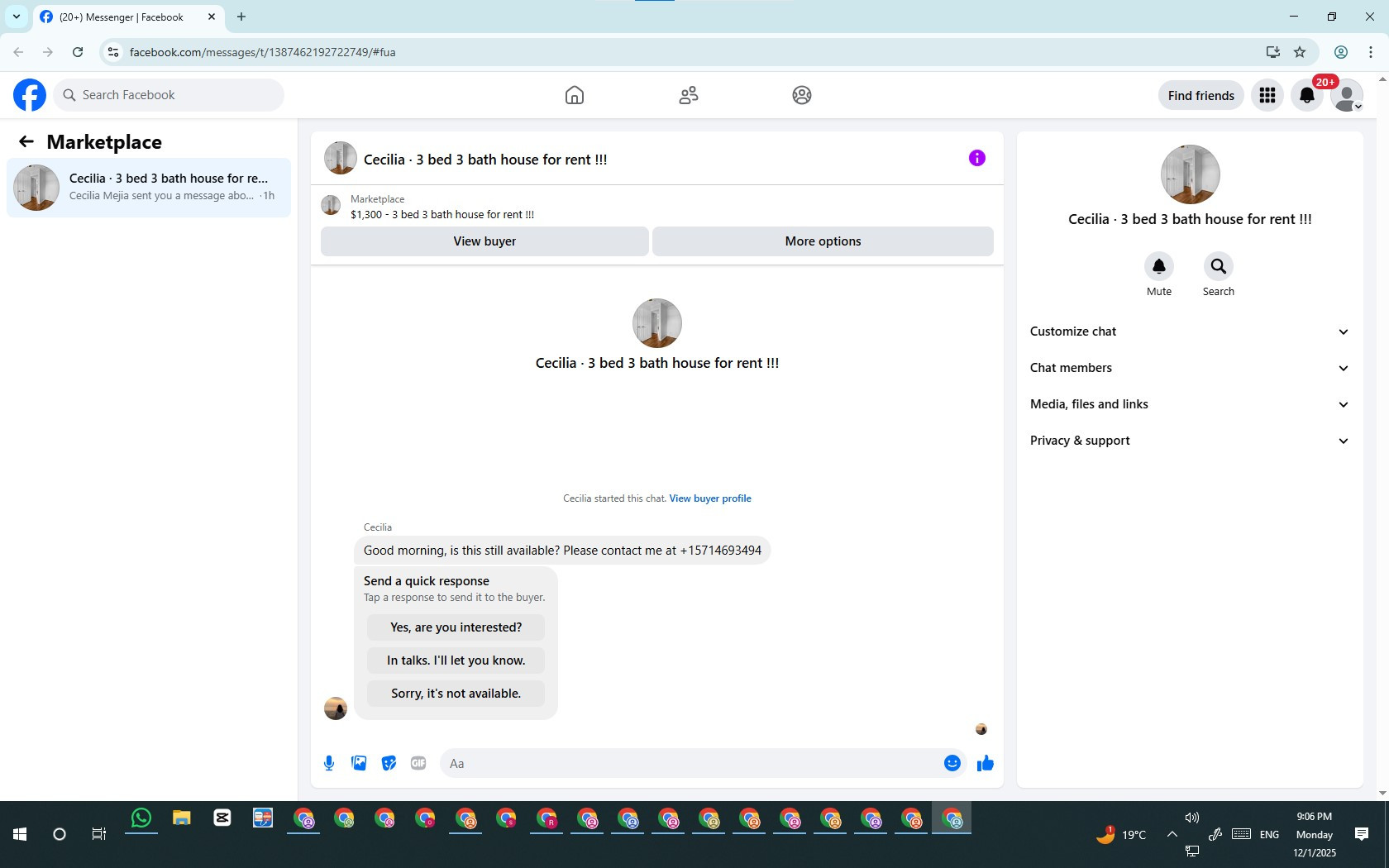Expand the Chat members section
Image resolution: width=1389 pixels, height=868 pixels.
point(1190,368)
